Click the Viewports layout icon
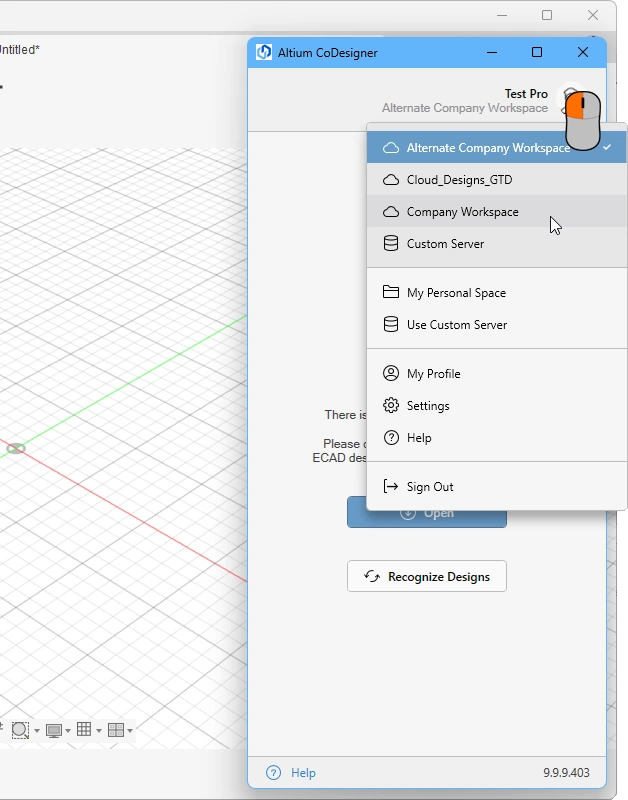The width and height of the screenshot is (628, 800). click(x=116, y=730)
